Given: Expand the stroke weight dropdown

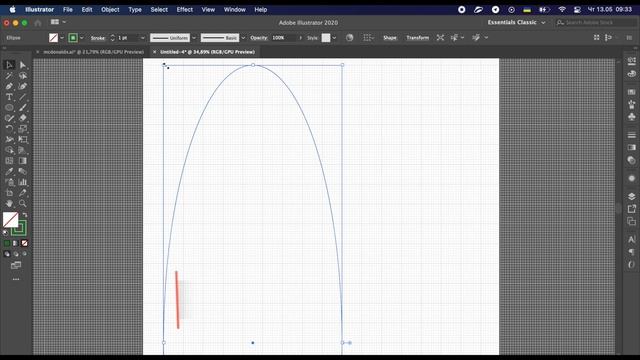Looking at the screenshot, I should [142, 38].
